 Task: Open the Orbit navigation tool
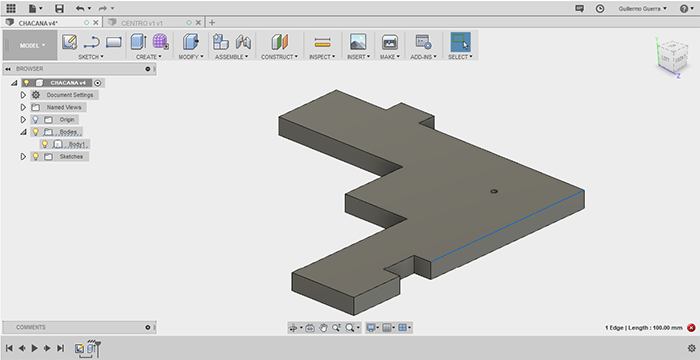tap(293, 328)
